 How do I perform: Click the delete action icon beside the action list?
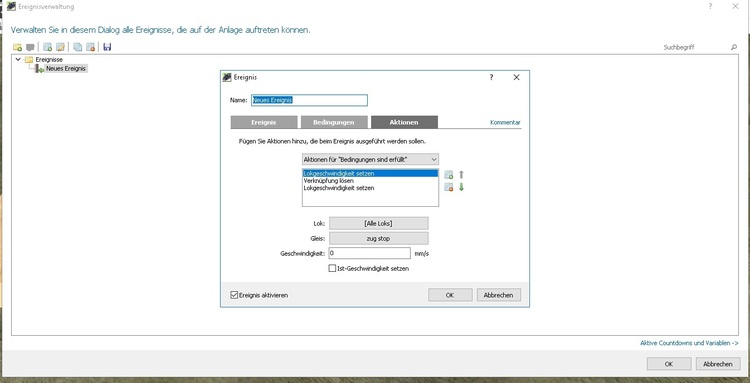click(449, 187)
